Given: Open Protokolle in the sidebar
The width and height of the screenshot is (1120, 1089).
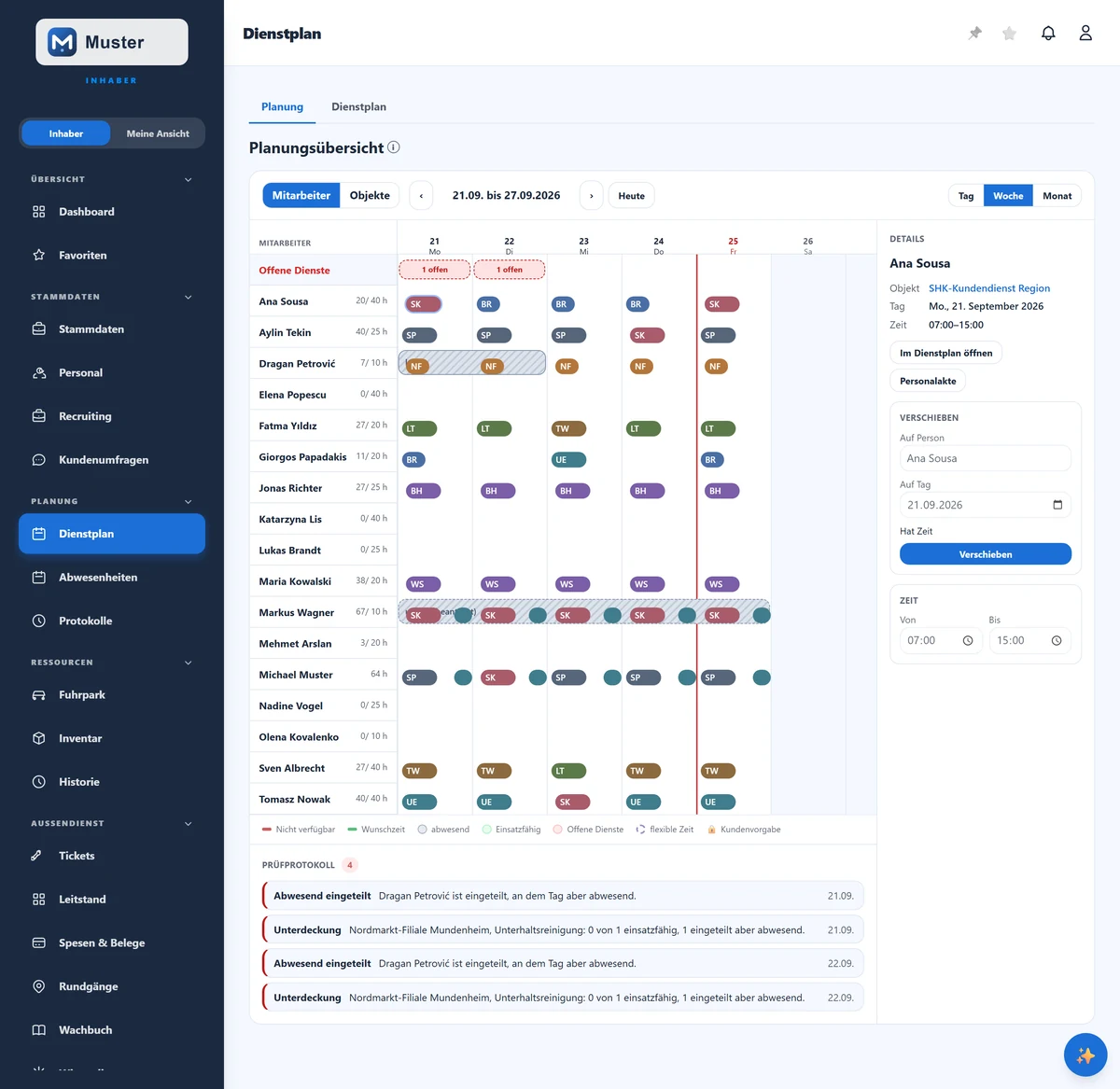Looking at the screenshot, I should point(112,621).
